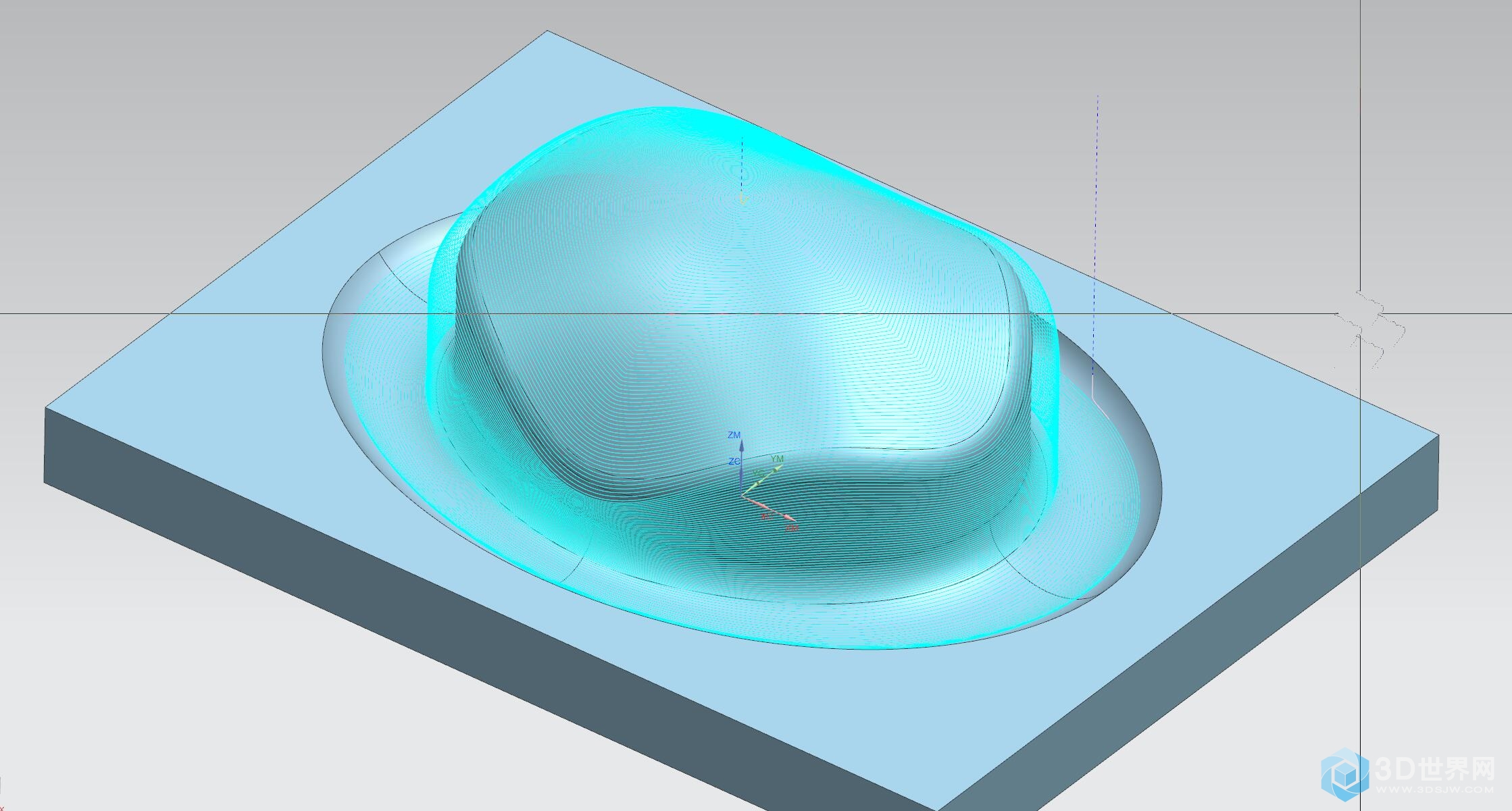Viewport: 1512px width, 811px height.
Task: Click the green YC axis label
Action: click(x=758, y=473)
